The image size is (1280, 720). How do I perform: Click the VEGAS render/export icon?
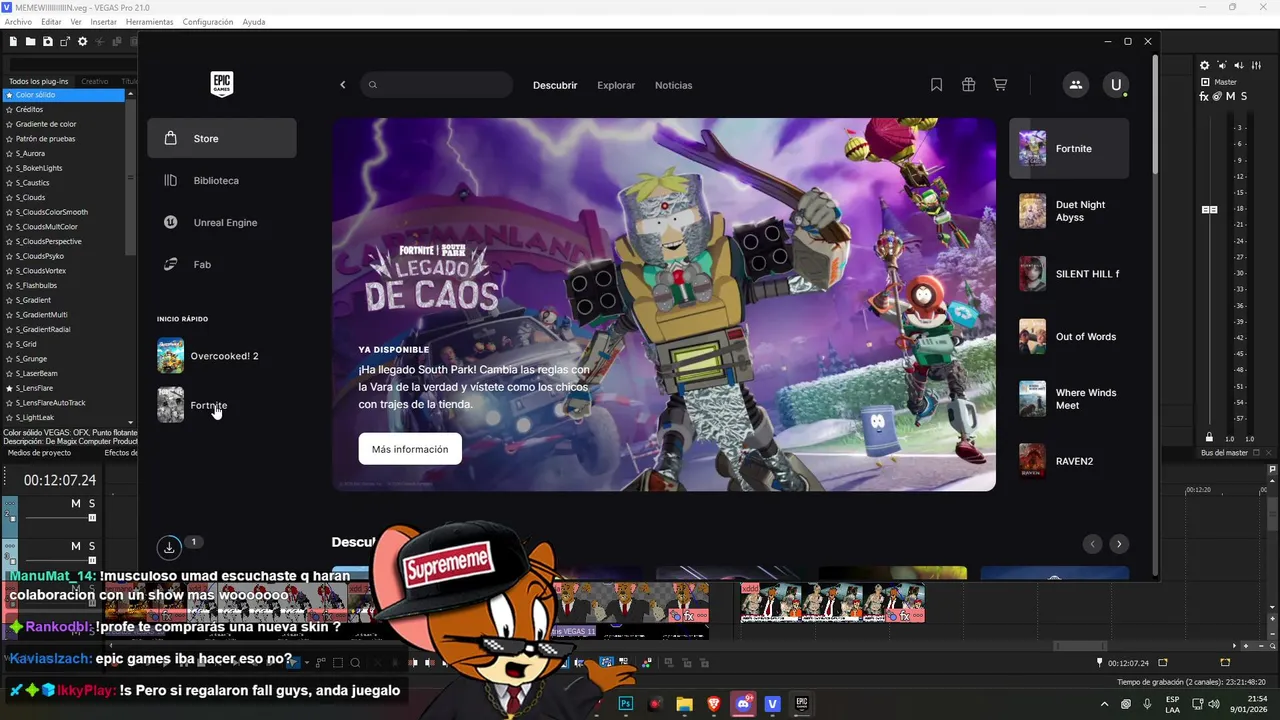click(65, 41)
